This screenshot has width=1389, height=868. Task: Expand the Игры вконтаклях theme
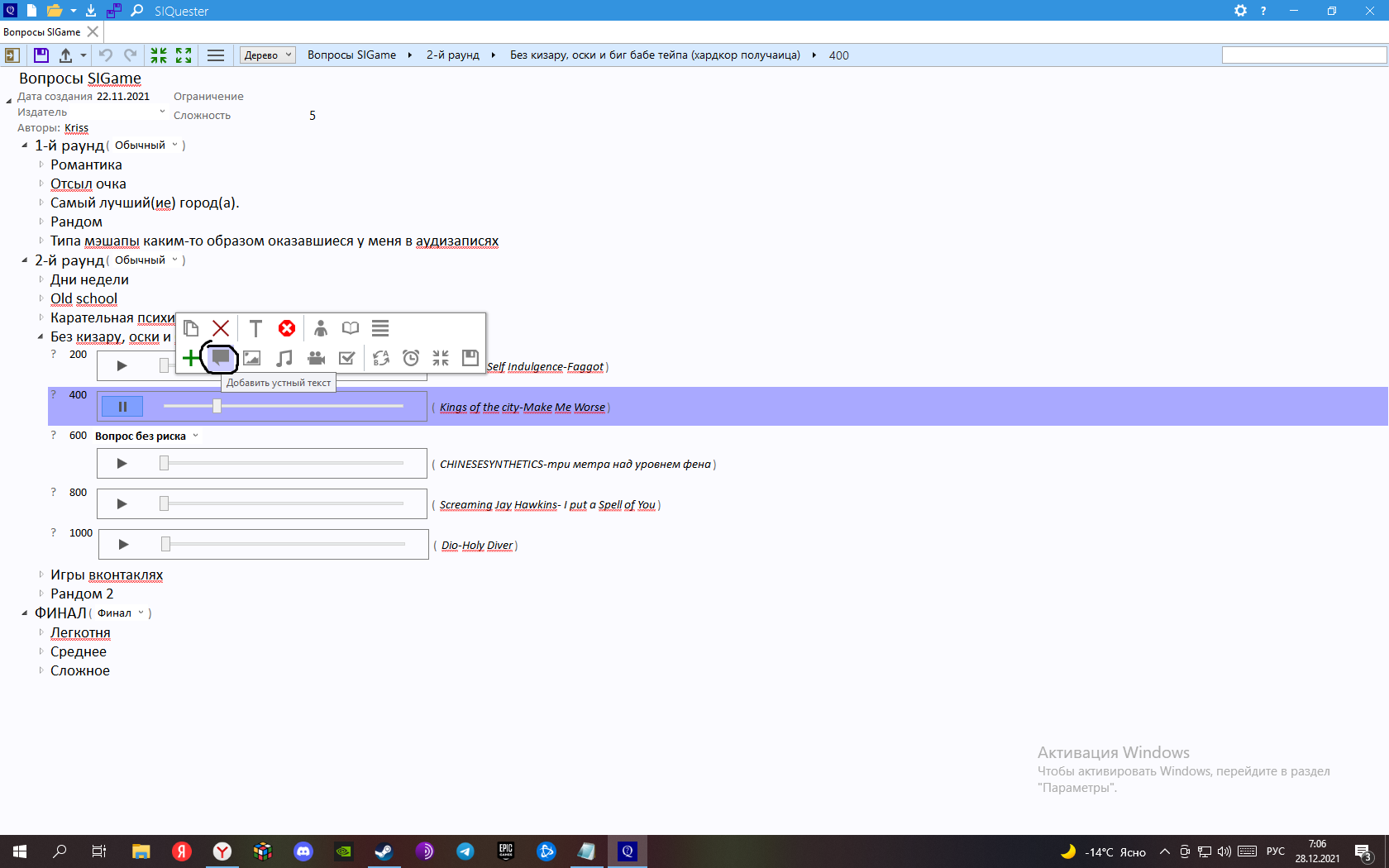pos(41,575)
